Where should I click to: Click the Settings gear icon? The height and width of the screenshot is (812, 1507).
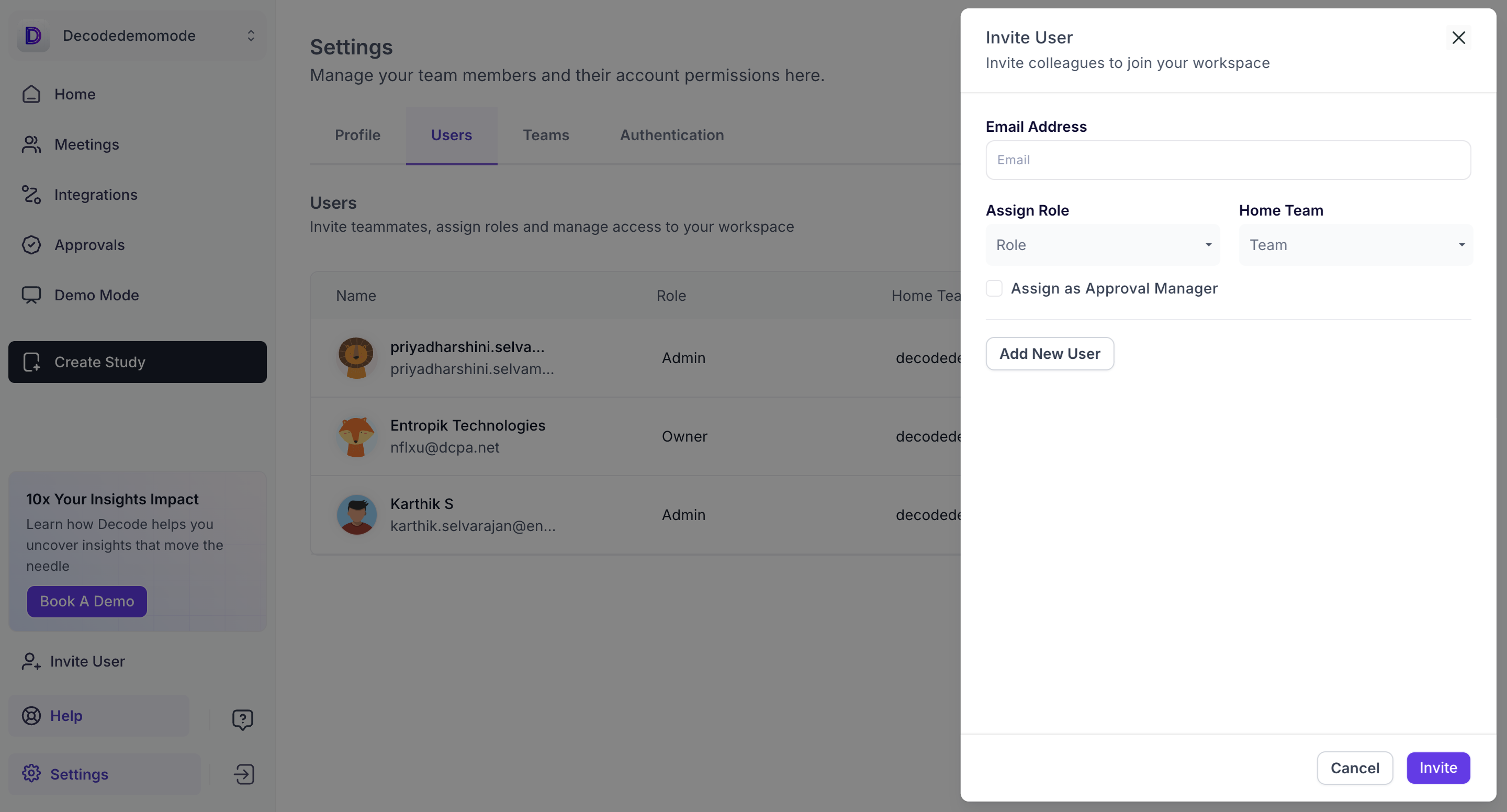[x=31, y=773]
